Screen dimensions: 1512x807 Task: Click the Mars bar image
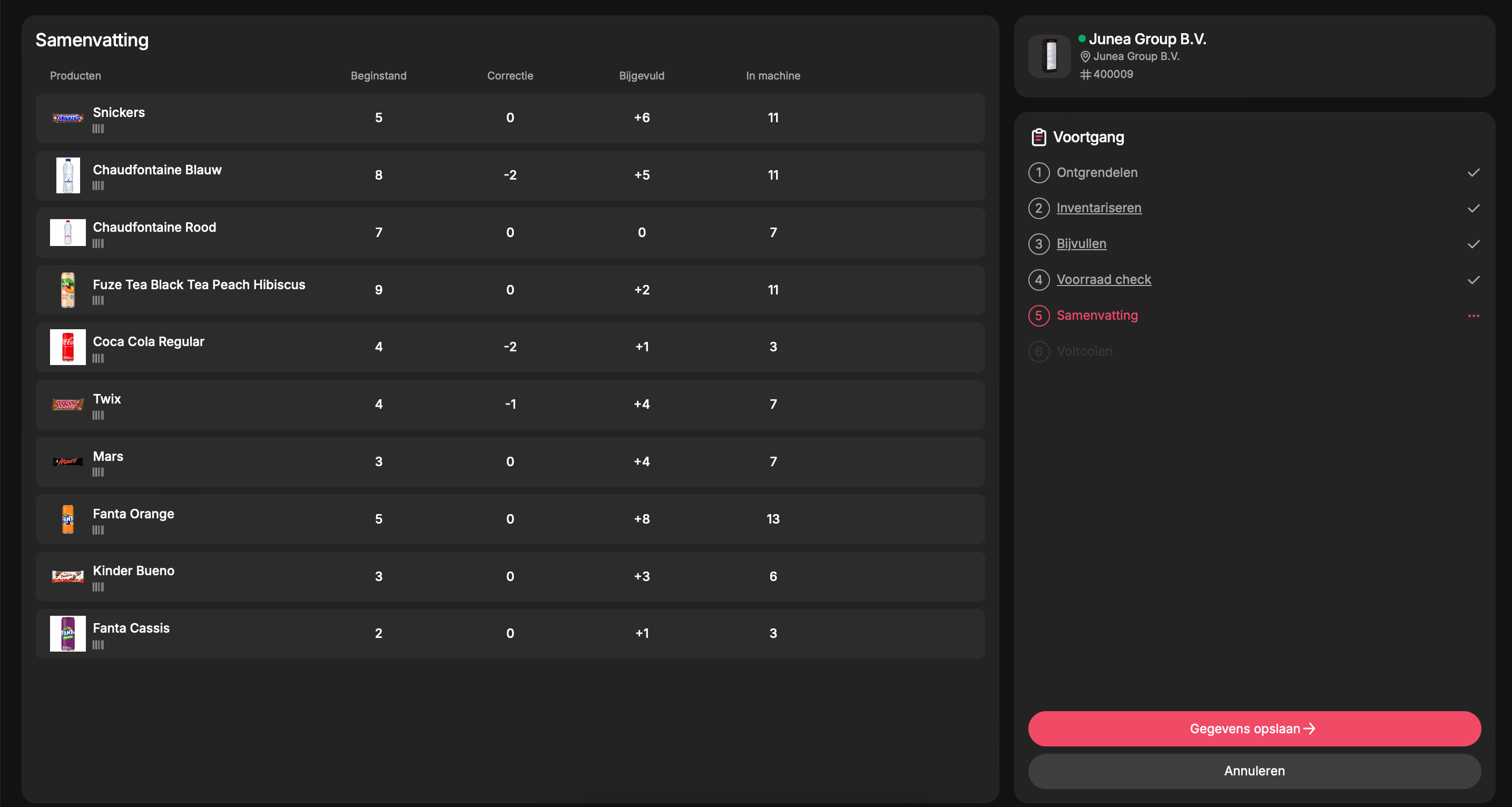(67, 461)
